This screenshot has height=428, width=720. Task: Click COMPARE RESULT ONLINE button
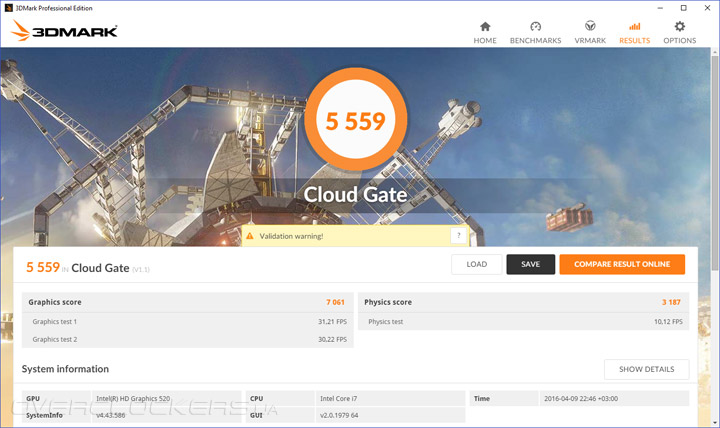[622, 264]
